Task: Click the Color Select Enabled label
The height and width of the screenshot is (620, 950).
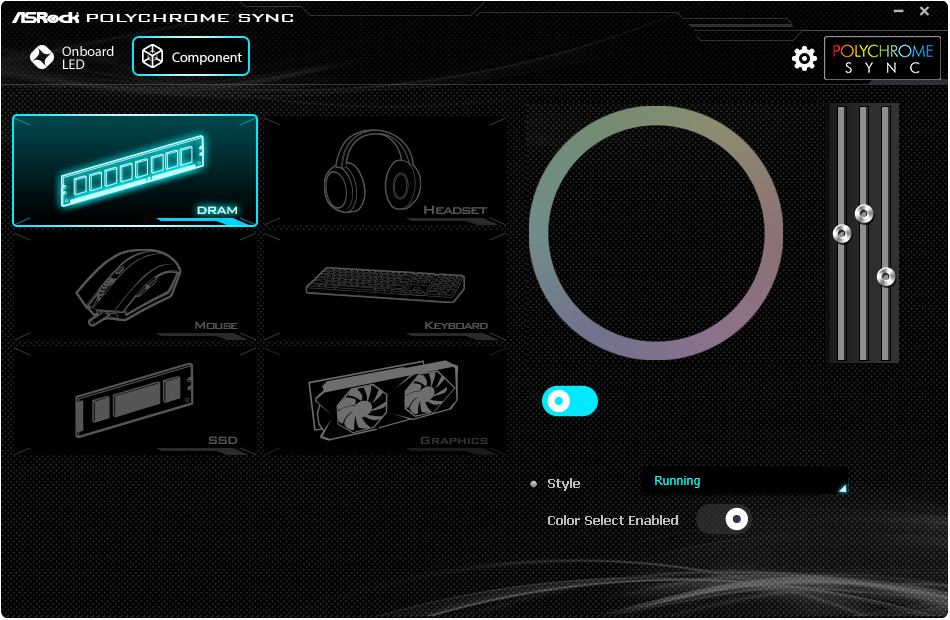Action: [613, 521]
